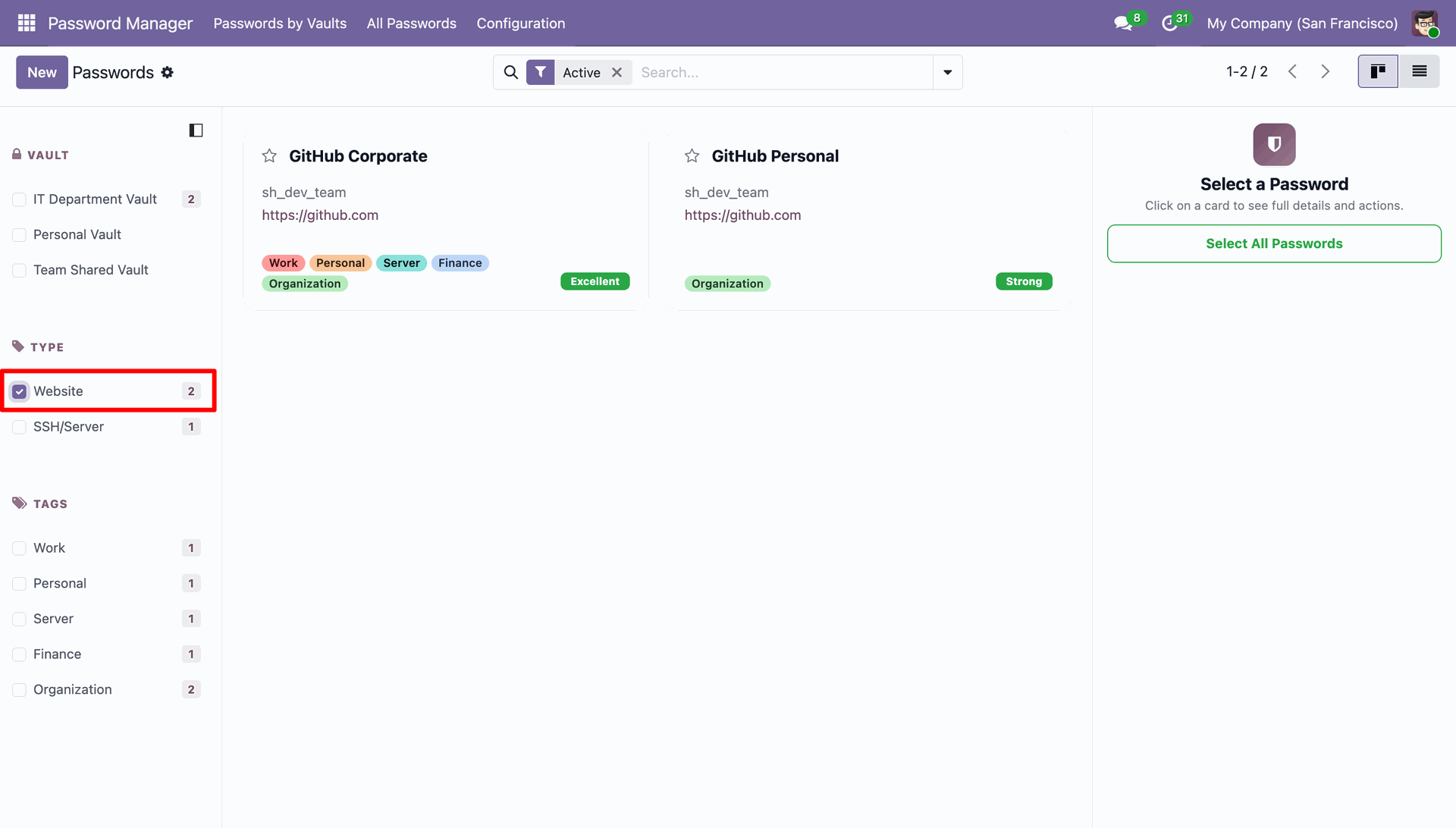Check the Organization tag filter
This screenshot has width=1456, height=828.
20,690
